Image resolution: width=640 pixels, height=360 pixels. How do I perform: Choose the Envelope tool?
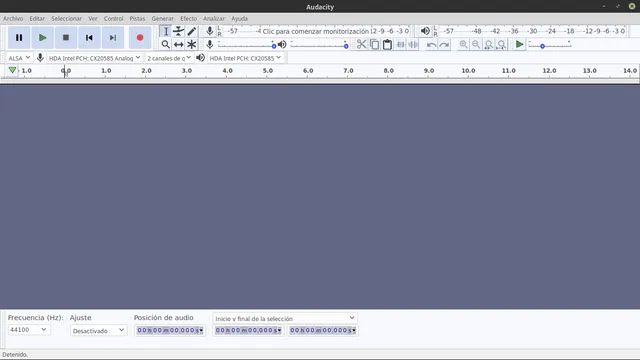pyautogui.click(x=178, y=31)
